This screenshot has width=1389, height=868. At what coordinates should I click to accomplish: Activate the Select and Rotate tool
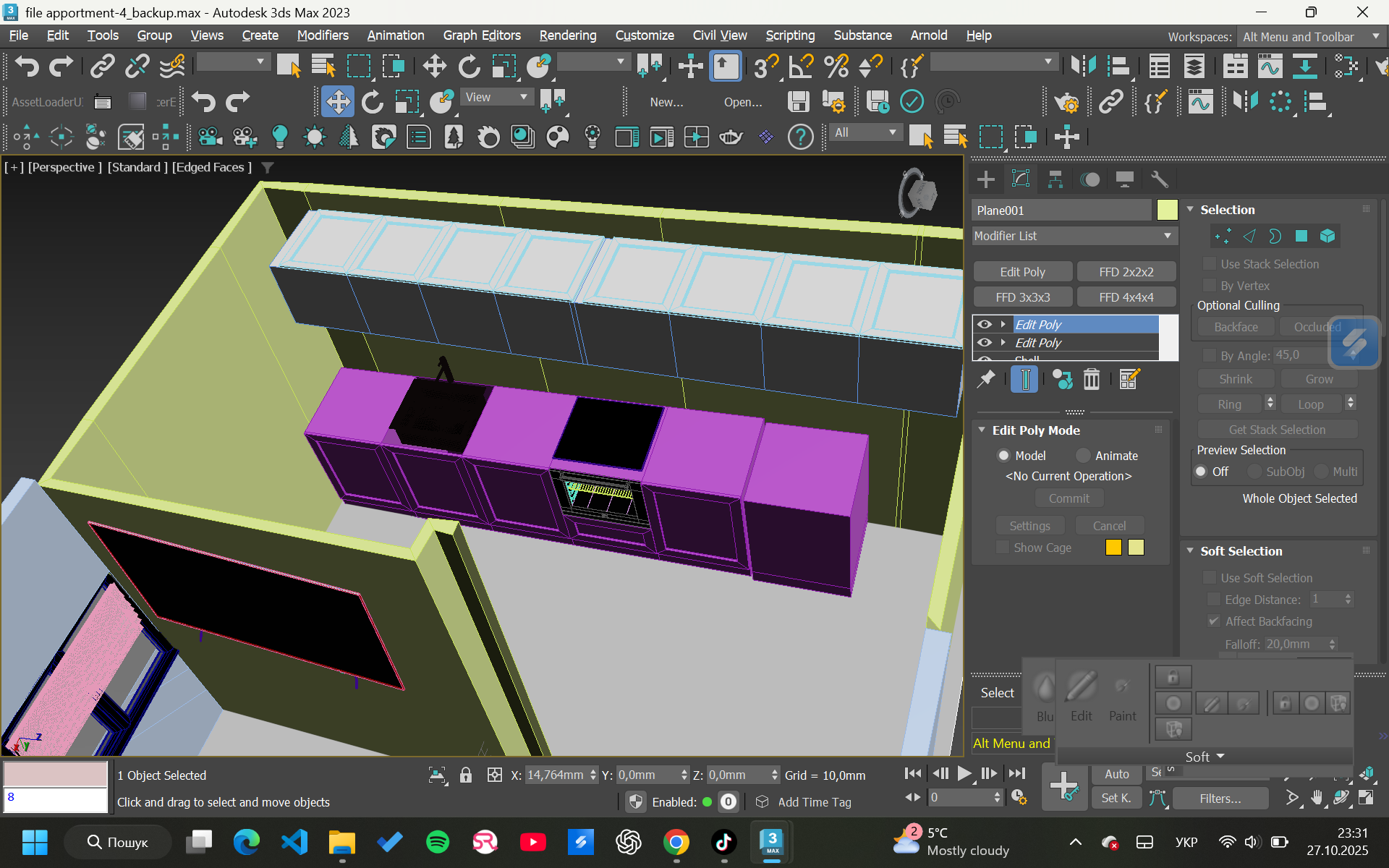click(469, 66)
